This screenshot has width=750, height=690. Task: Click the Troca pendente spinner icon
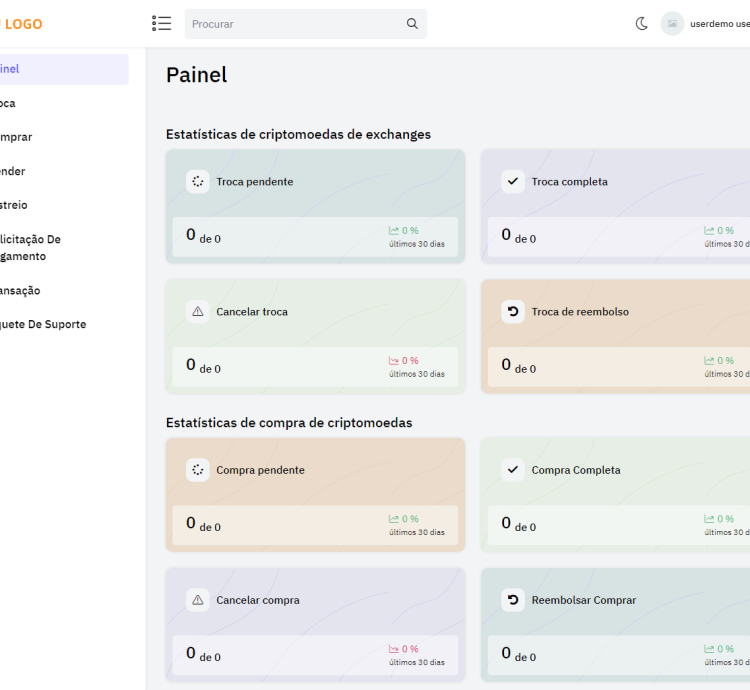(198, 182)
